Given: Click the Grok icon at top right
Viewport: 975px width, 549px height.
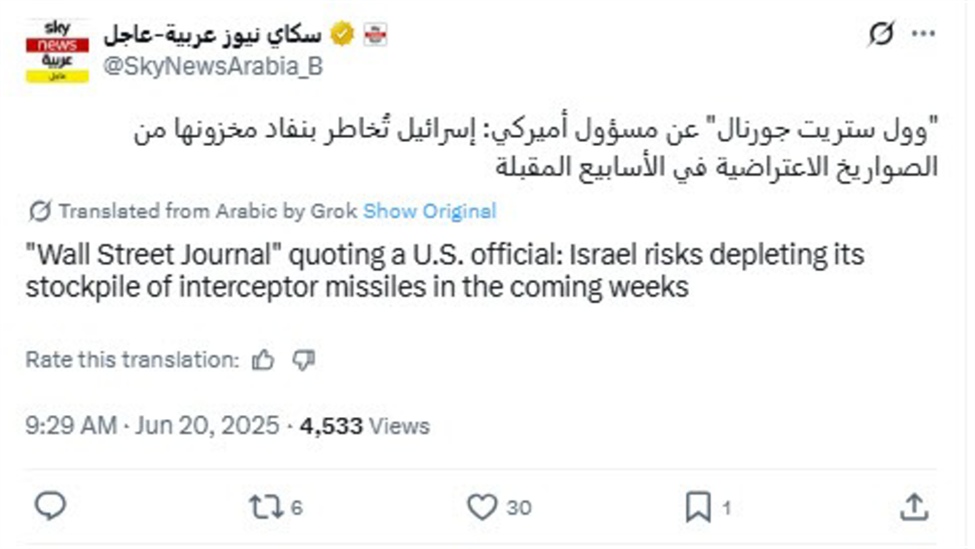Looking at the screenshot, I should (880, 35).
